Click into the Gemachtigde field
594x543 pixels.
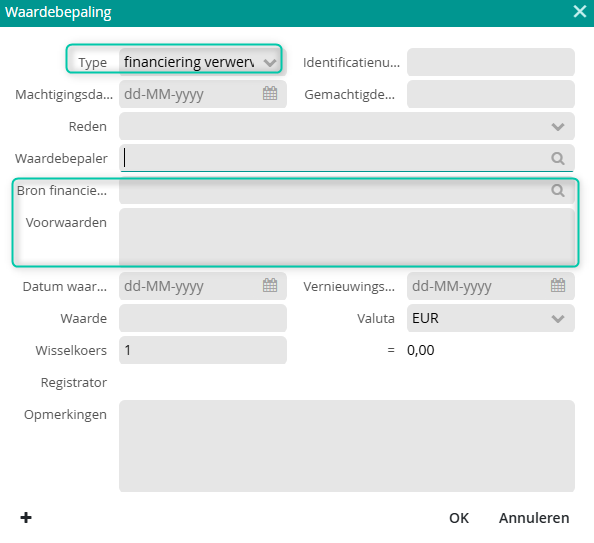(x=491, y=94)
